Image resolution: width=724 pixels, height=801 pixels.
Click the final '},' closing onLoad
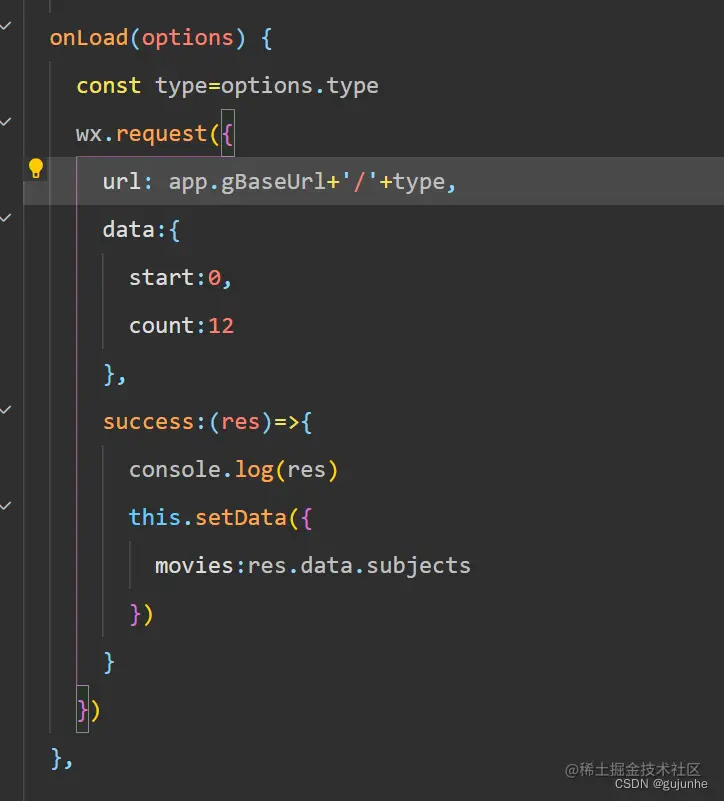[x=62, y=758]
